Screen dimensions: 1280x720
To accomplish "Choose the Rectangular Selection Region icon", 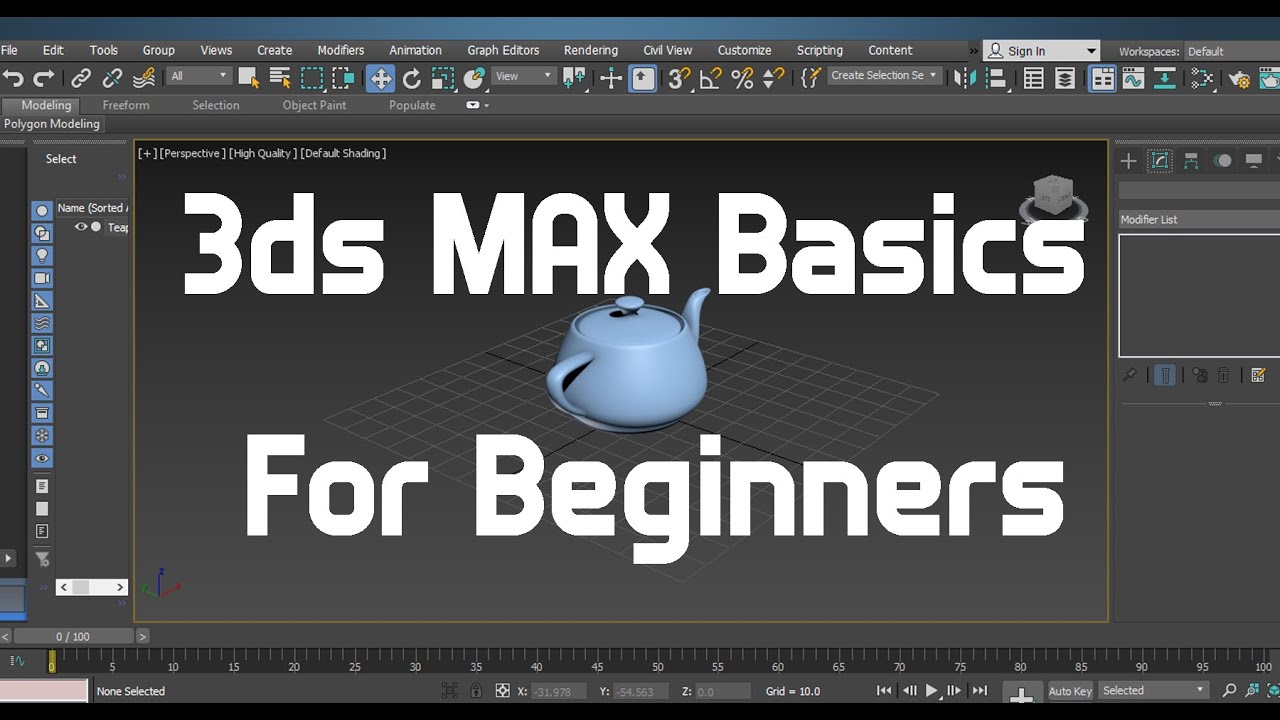I will 312,78.
